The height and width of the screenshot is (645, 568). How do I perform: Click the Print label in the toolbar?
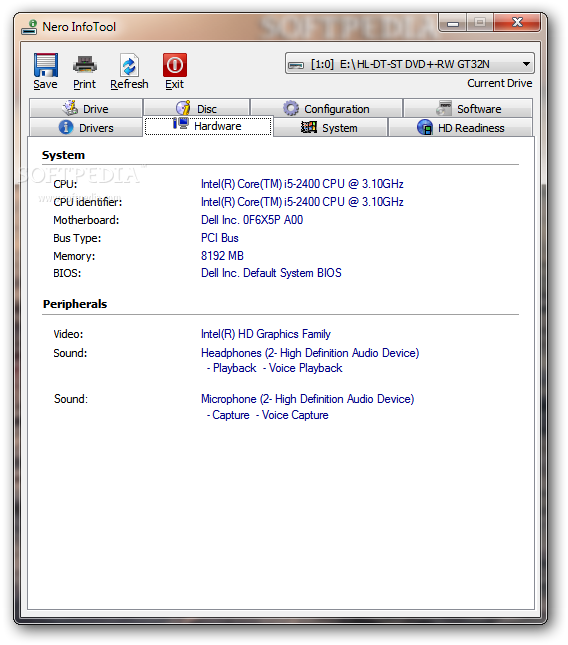(x=85, y=84)
